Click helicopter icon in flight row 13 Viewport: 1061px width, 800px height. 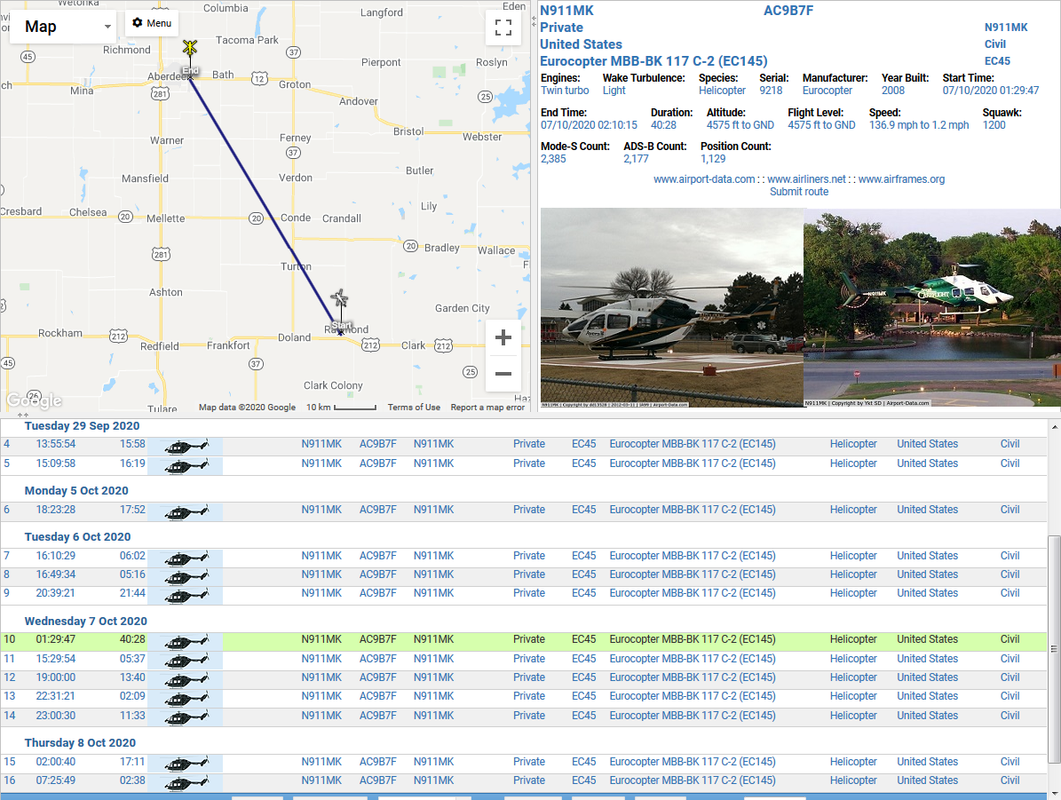tap(186, 698)
